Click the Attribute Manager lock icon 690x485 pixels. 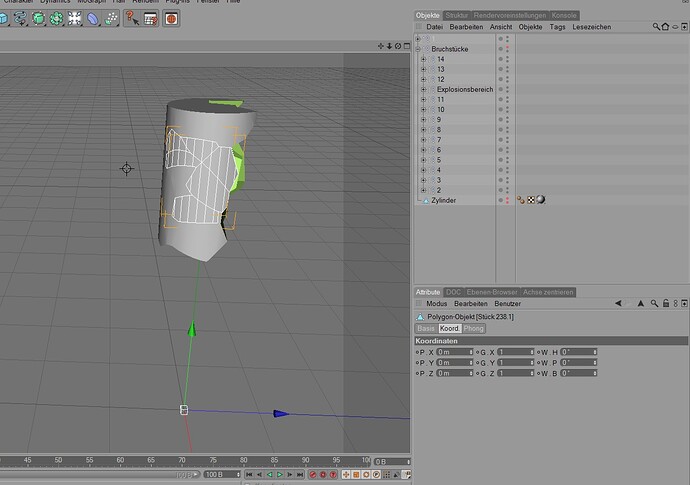665,303
